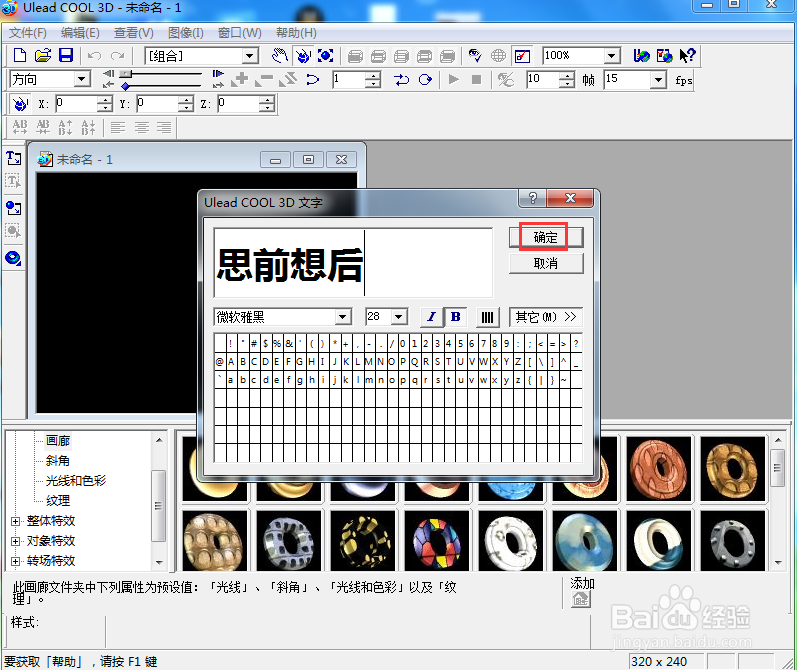The width and height of the screenshot is (797, 670).
Task: Select 斜角 in the gallery tree
Action: pyautogui.click(x=57, y=461)
